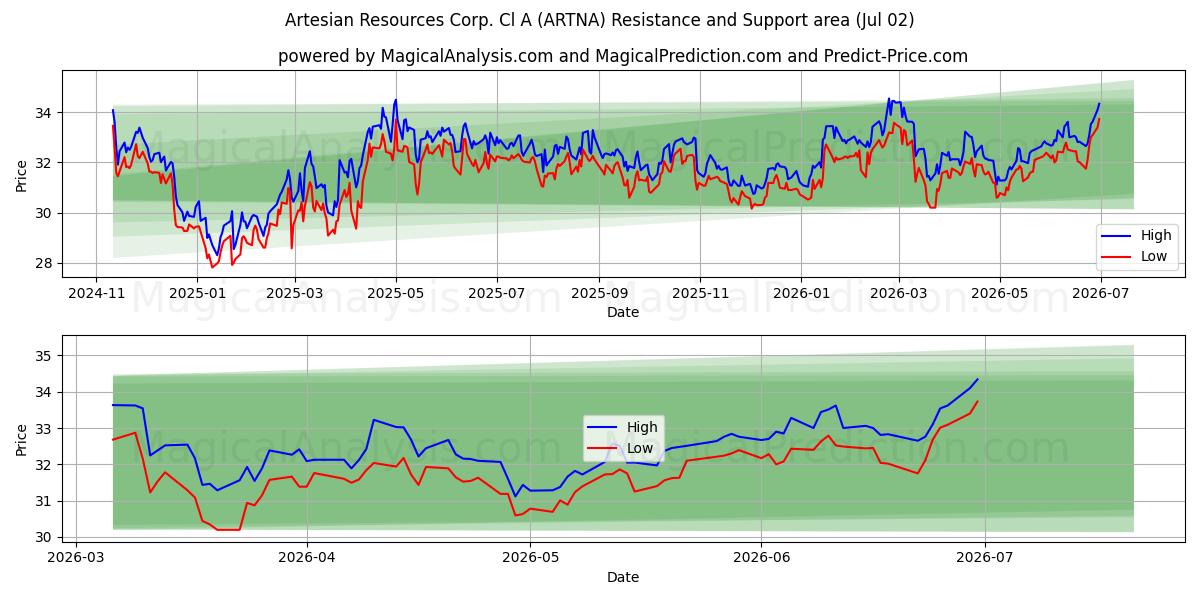Click the '31' price tick on the bottom chart

click(46, 501)
